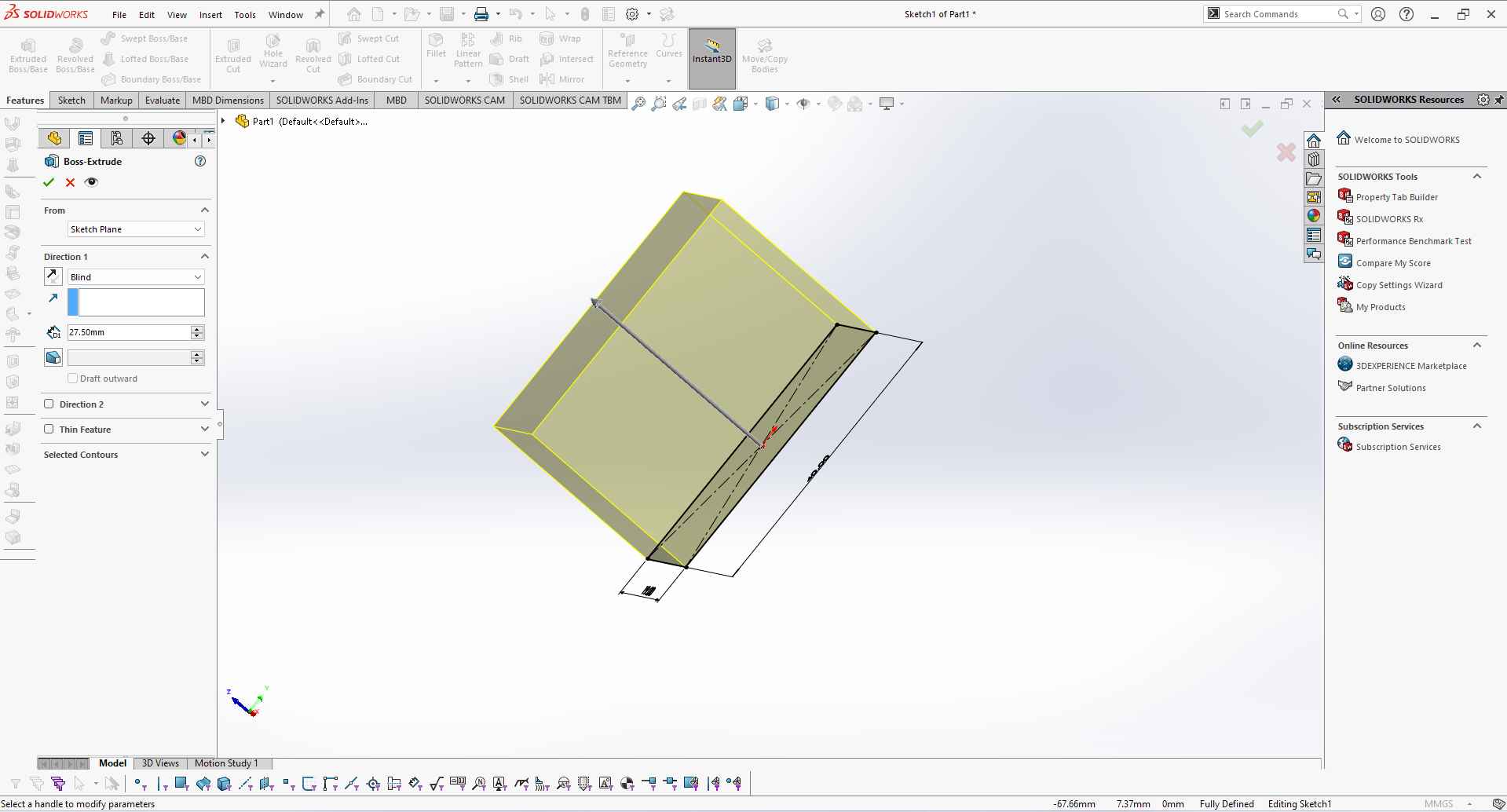Click the Search Commands field
1507x812 pixels.
coord(1280,14)
